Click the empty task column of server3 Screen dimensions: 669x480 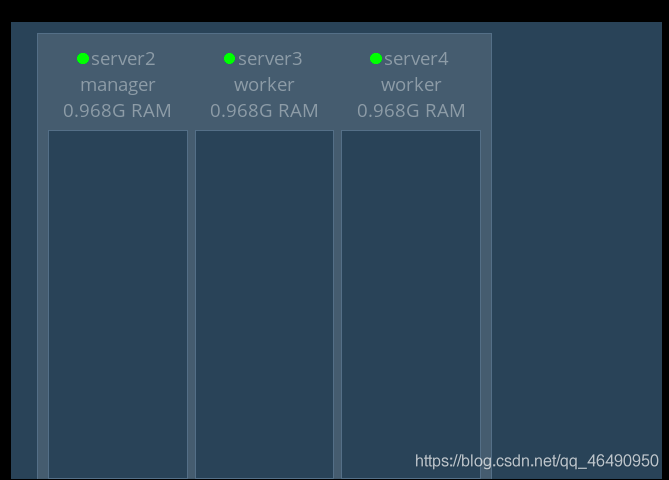tap(264, 304)
